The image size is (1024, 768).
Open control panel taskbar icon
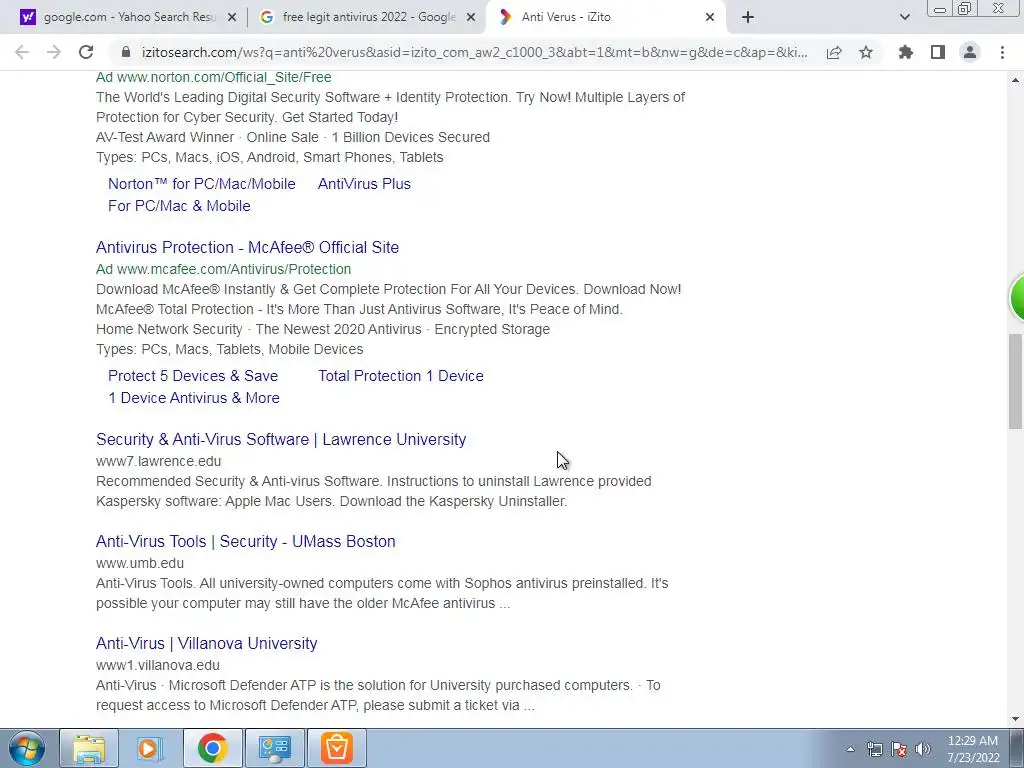(274, 748)
